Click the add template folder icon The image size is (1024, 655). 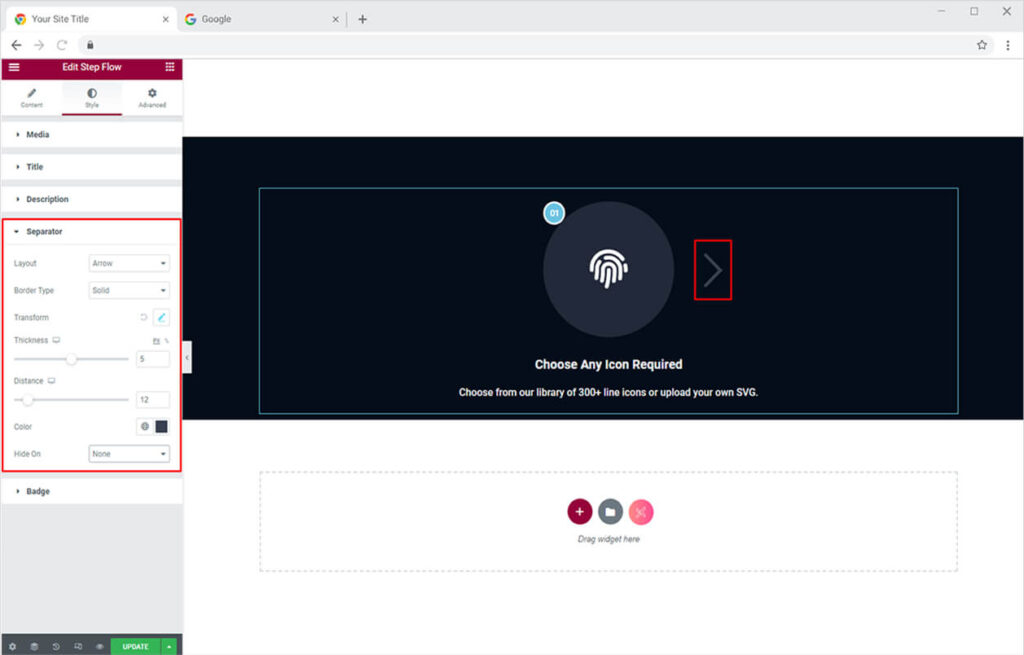click(610, 512)
